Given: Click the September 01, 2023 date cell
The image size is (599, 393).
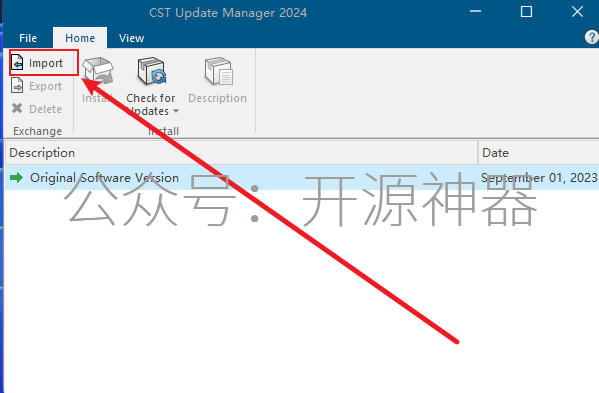Looking at the screenshot, I should pyautogui.click(x=539, y=178).
